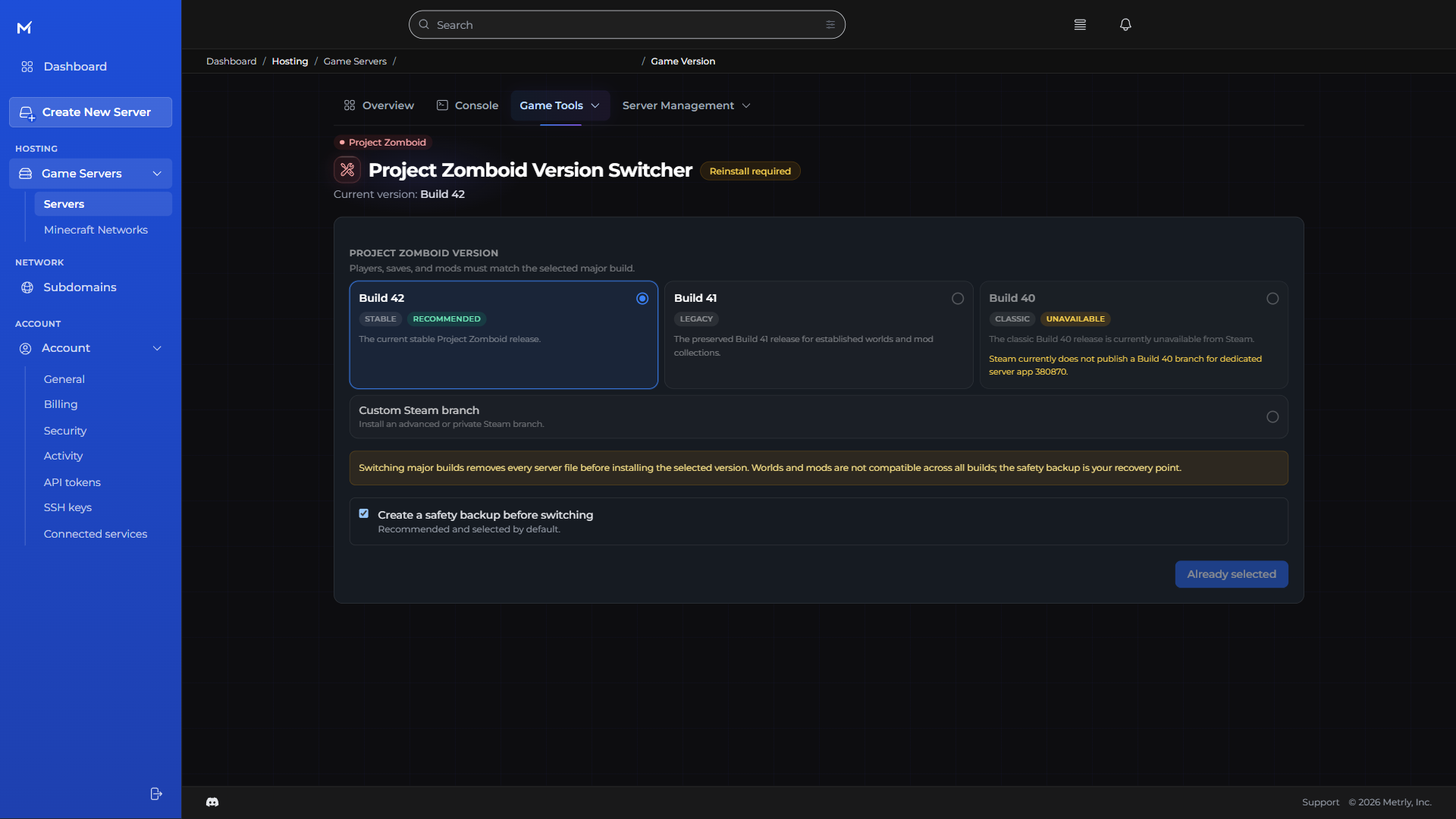Follow the Hosting breadcrumb link

click(x=290, y=61)
